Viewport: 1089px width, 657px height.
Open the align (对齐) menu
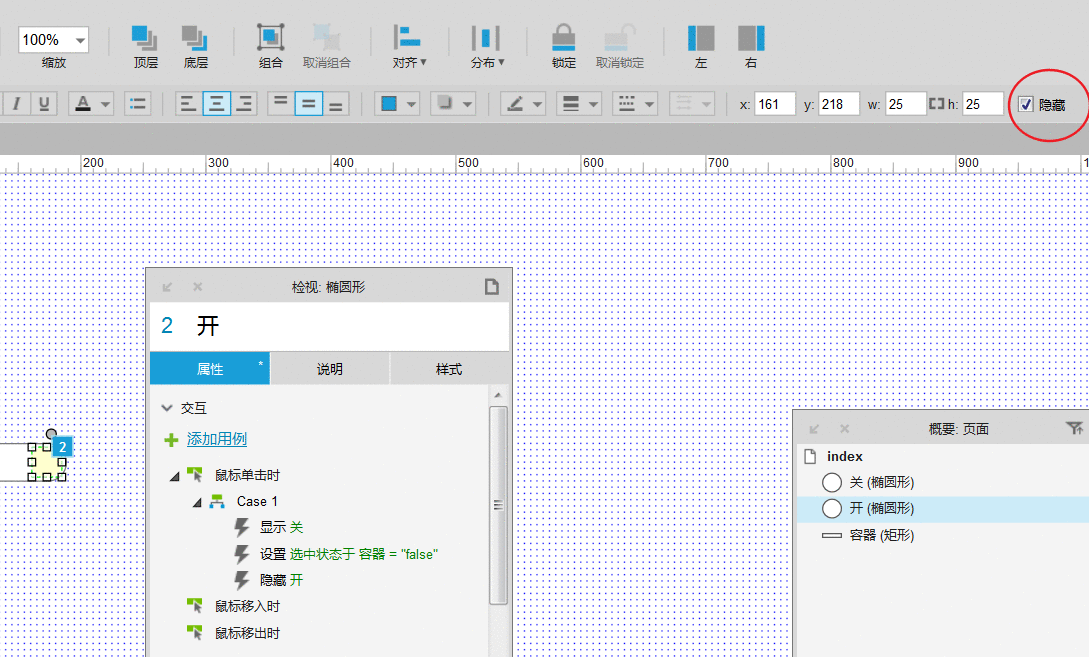(408, 47)
